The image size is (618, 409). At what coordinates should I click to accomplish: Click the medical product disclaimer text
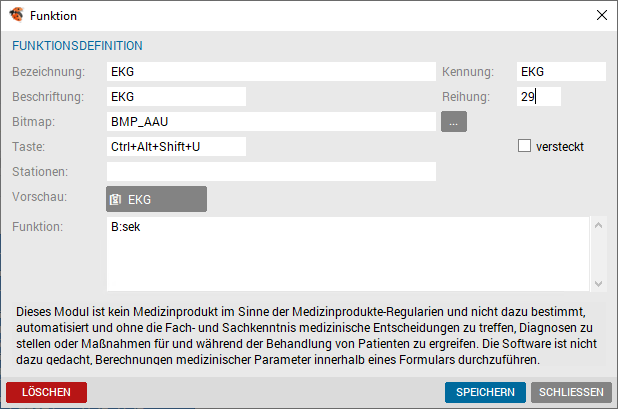[306, 336]
